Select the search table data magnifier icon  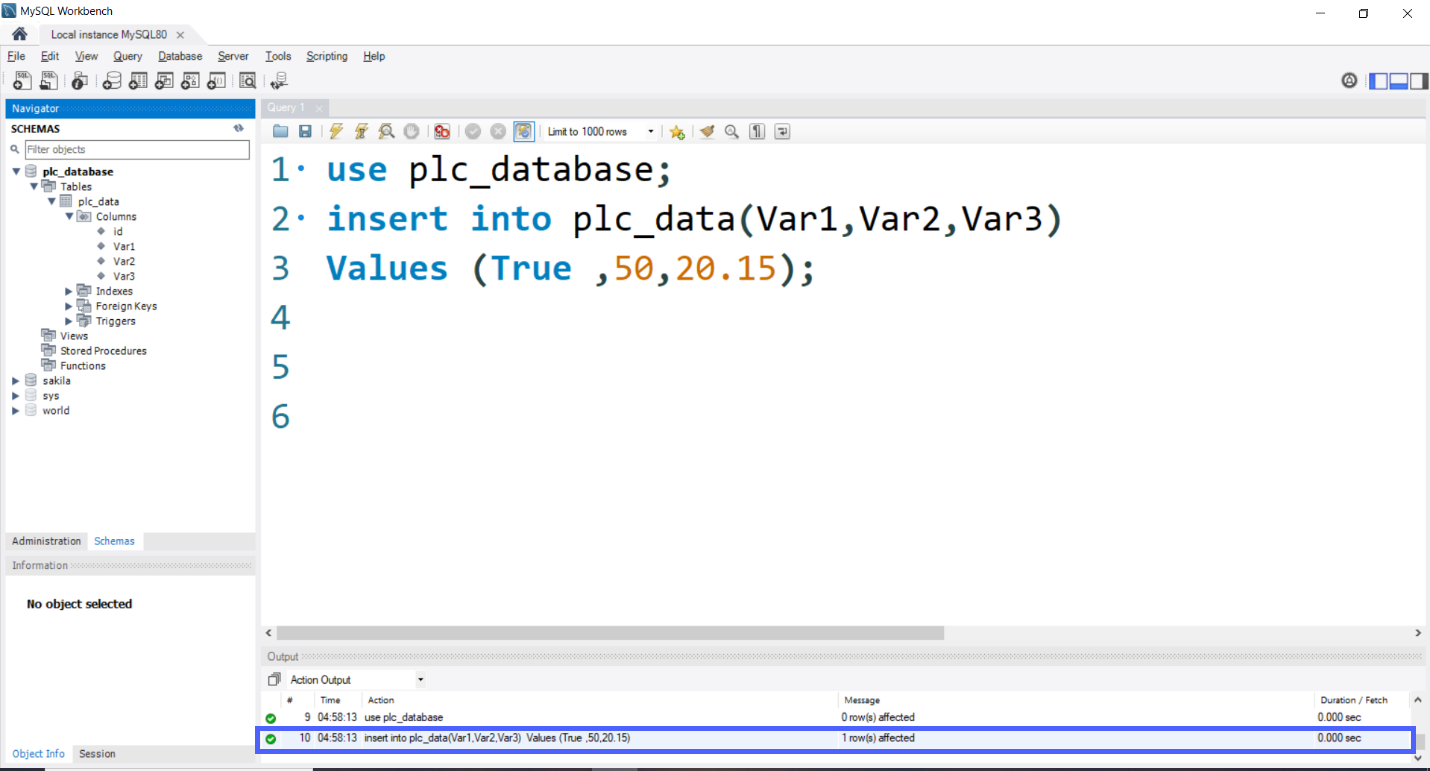(x=247, y=80)
